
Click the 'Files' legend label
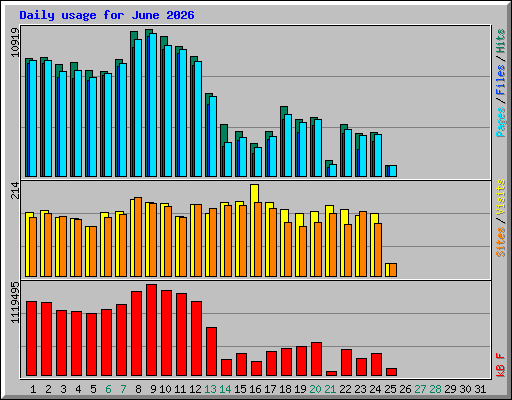pyautogui.click(x=500, y=80)
